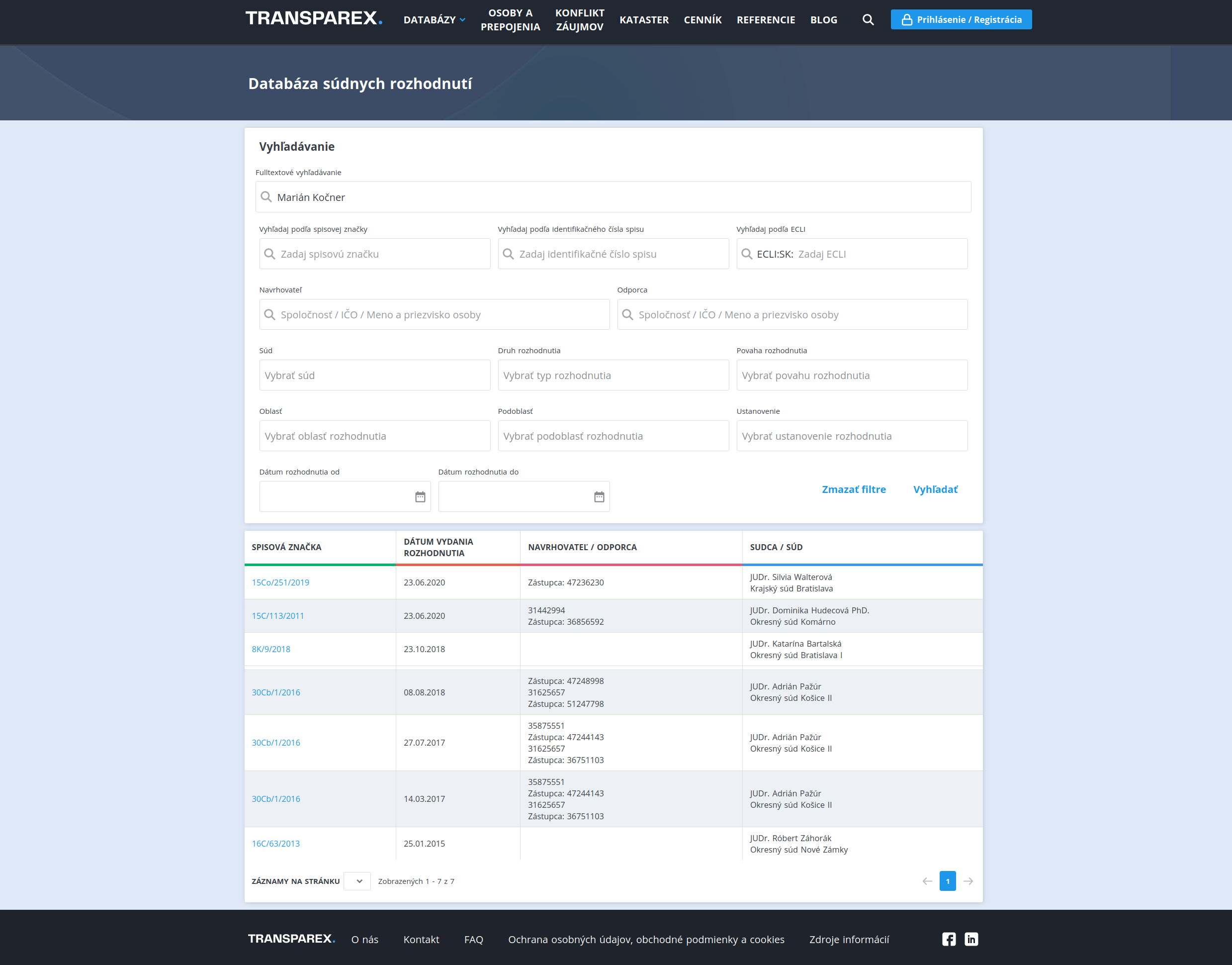Open the Cenník menu item

coord(703,20)
